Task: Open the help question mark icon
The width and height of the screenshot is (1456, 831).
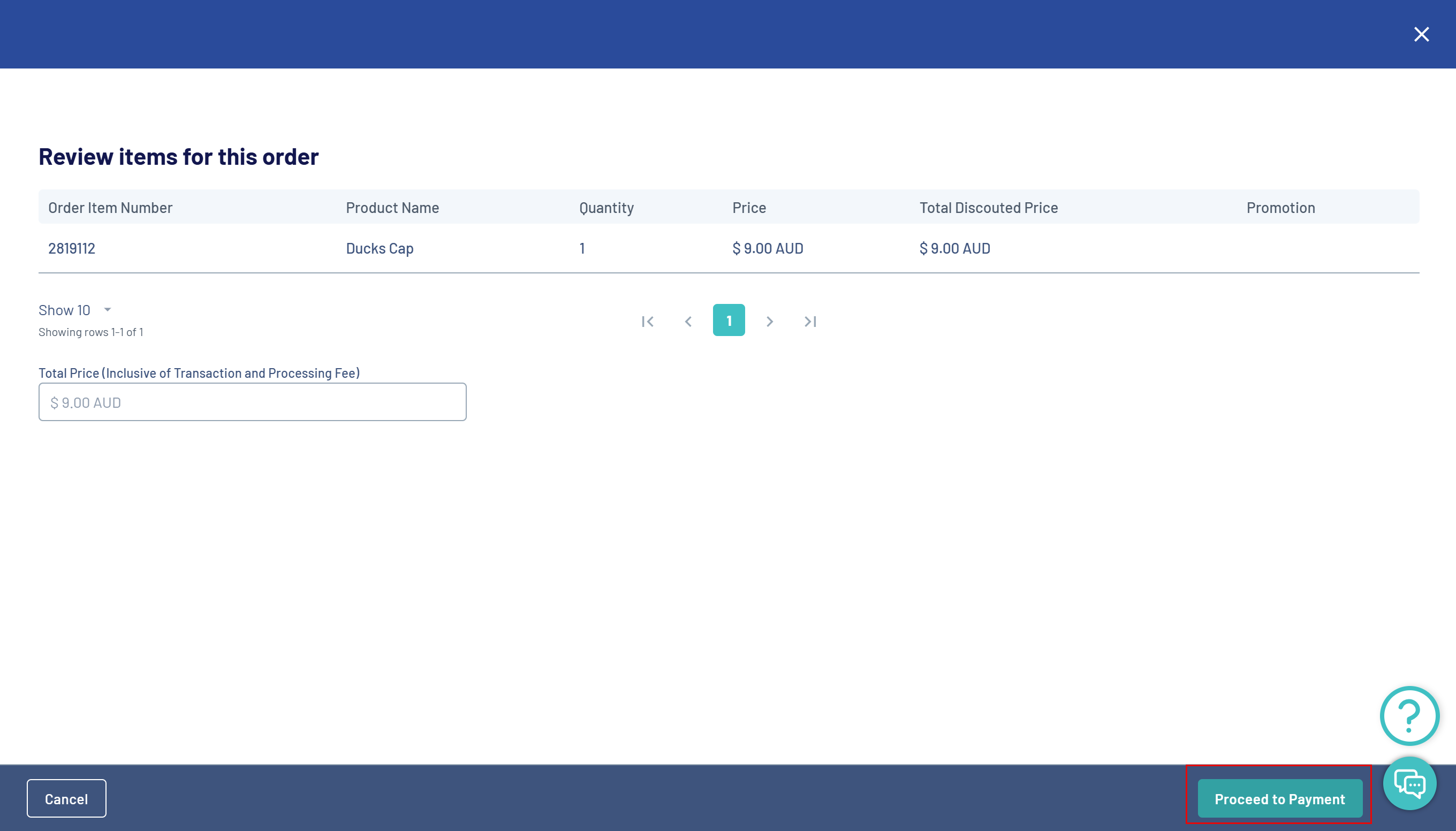Action: (x=1408, y=715)
